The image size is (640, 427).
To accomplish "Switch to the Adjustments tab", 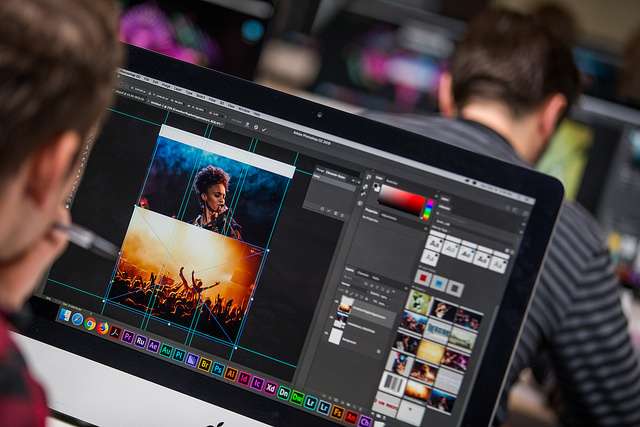I will click(389, 217).
